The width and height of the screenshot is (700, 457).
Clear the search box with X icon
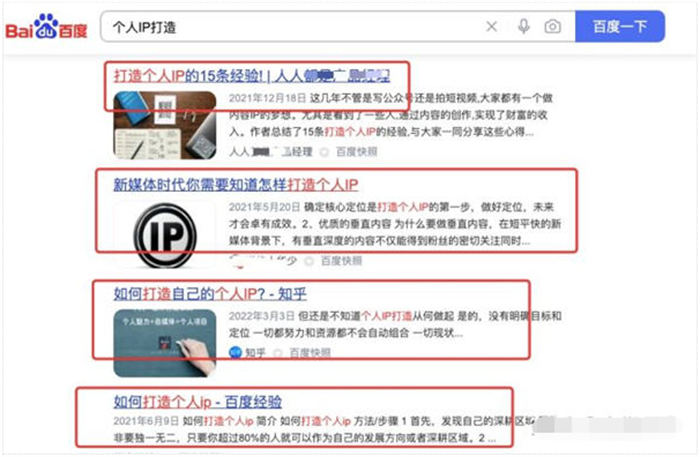(492, 27)
